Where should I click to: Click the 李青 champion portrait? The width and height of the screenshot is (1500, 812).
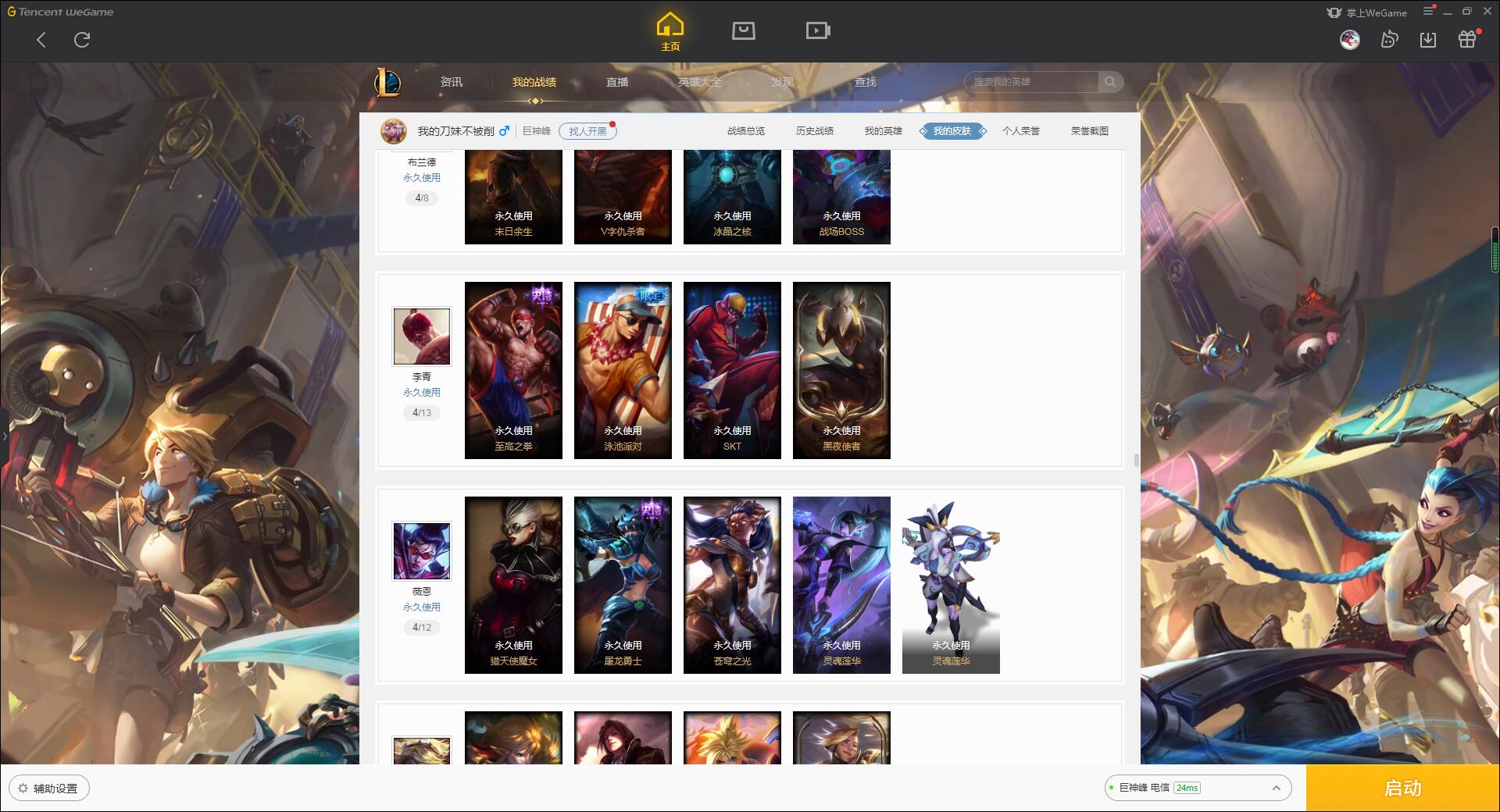point(422,337)
